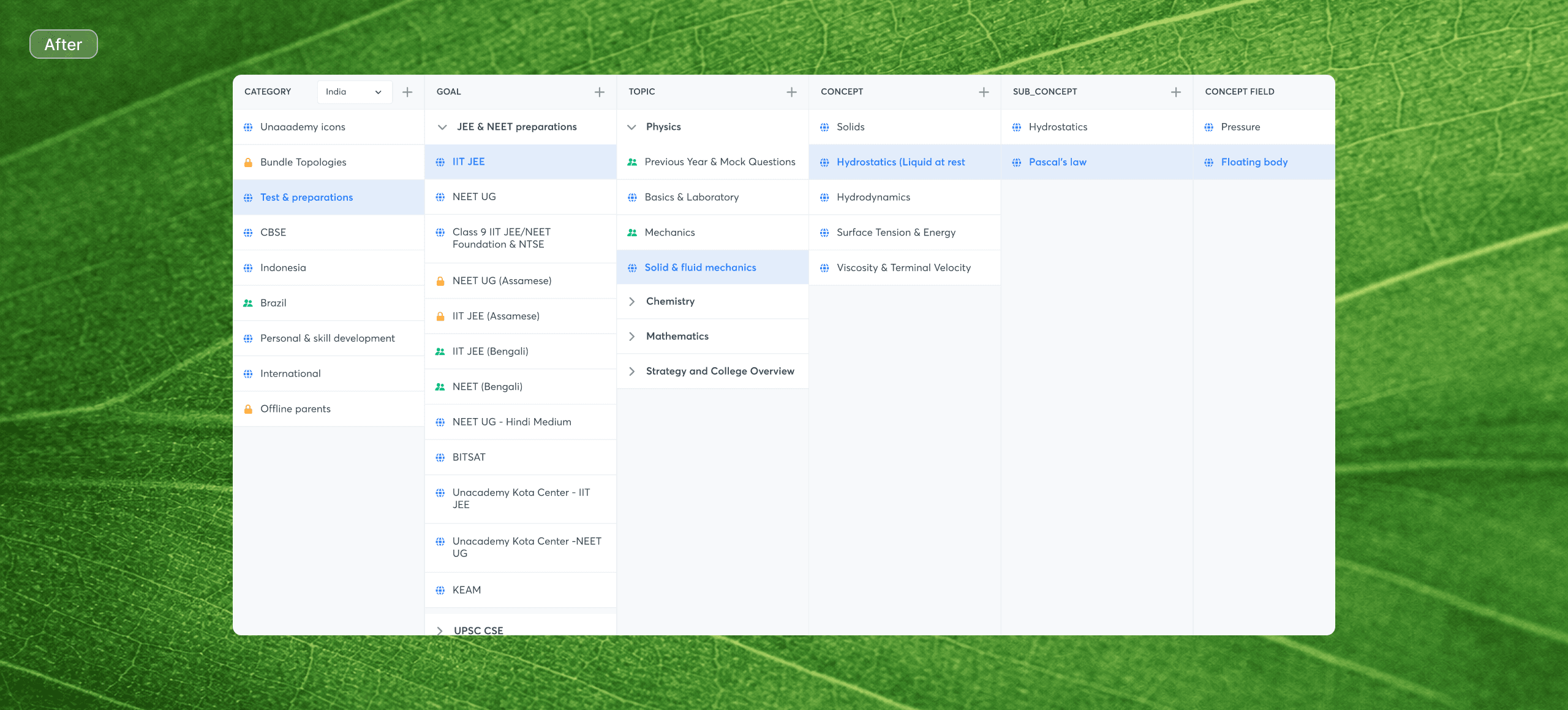Click the people icon next to Brazil
Image resolution: width=1568 pixels, height=710 pixels.
[x=248, y=303]
